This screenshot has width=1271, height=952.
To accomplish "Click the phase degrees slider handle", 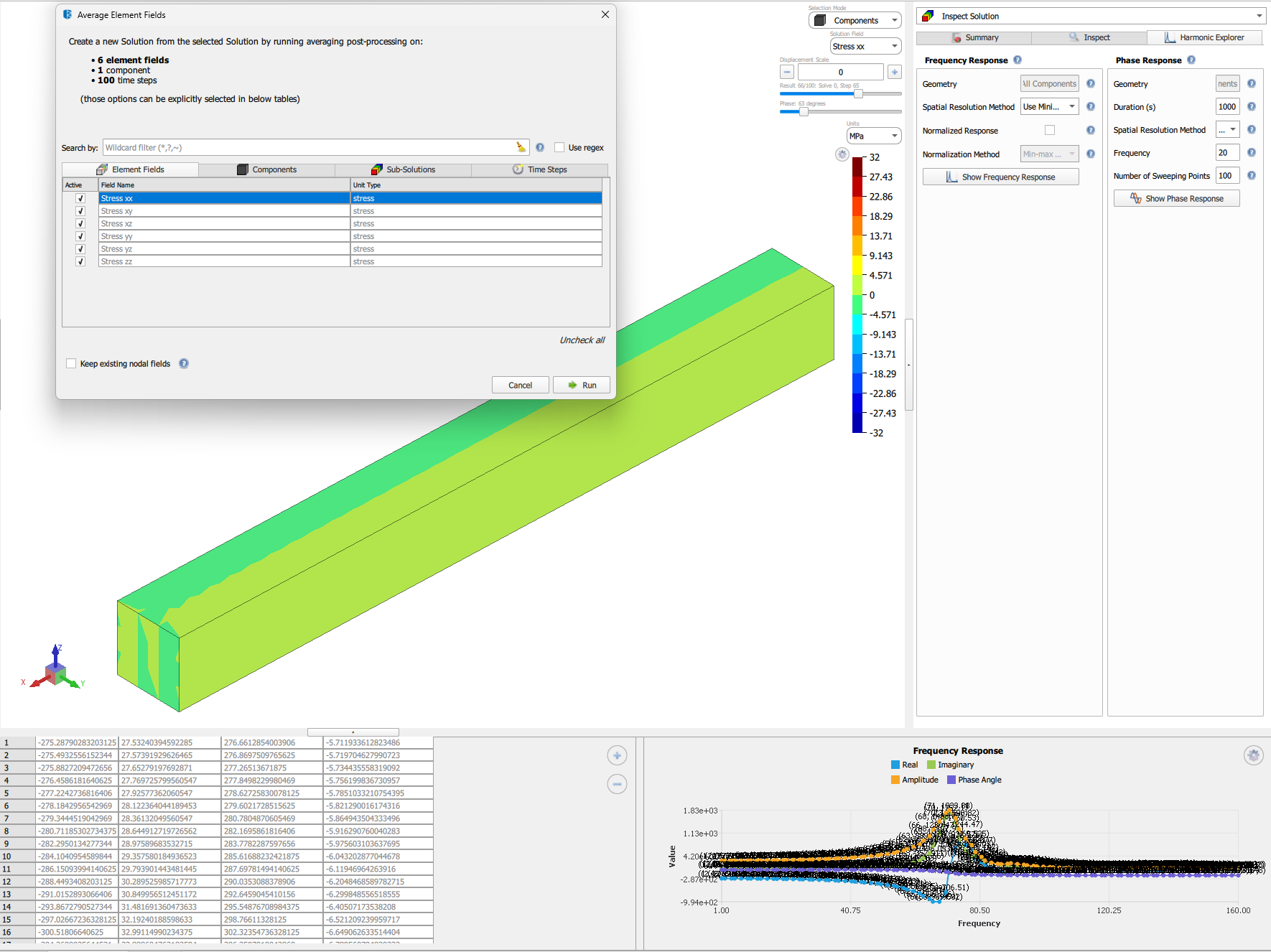I will point(804,111).
